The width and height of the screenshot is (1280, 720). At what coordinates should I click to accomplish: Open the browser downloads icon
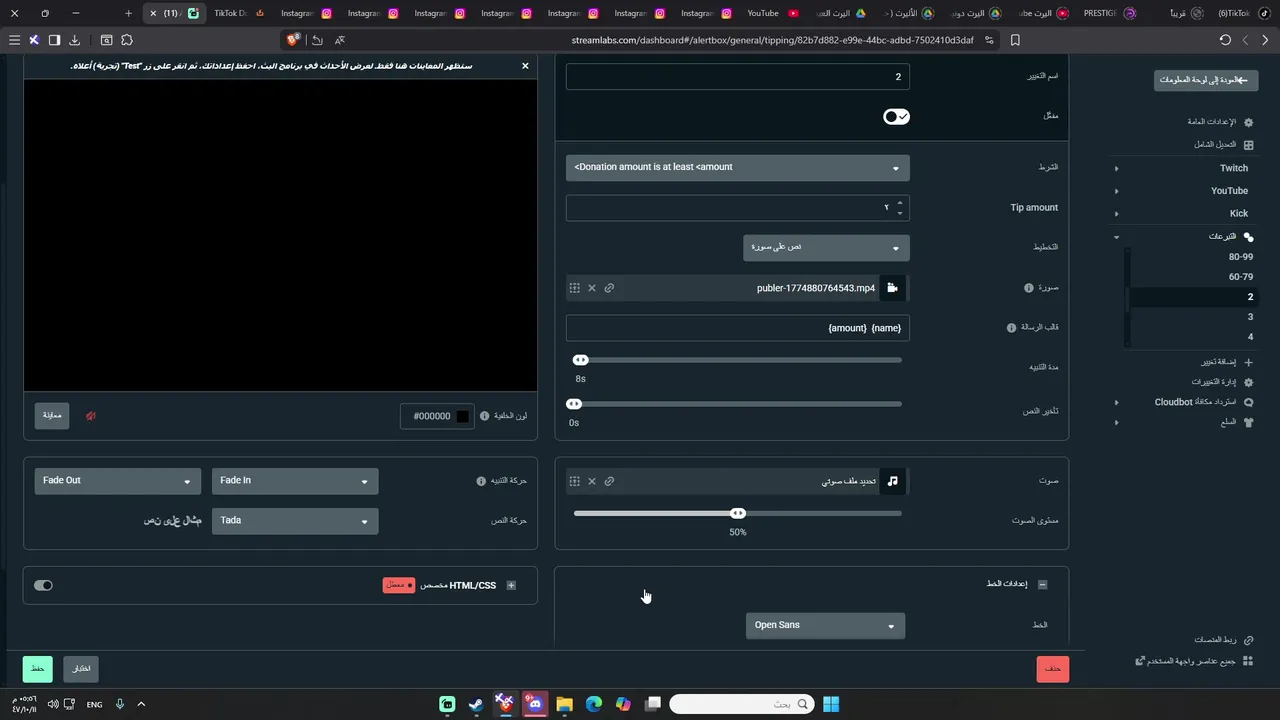tap(74, 40)
